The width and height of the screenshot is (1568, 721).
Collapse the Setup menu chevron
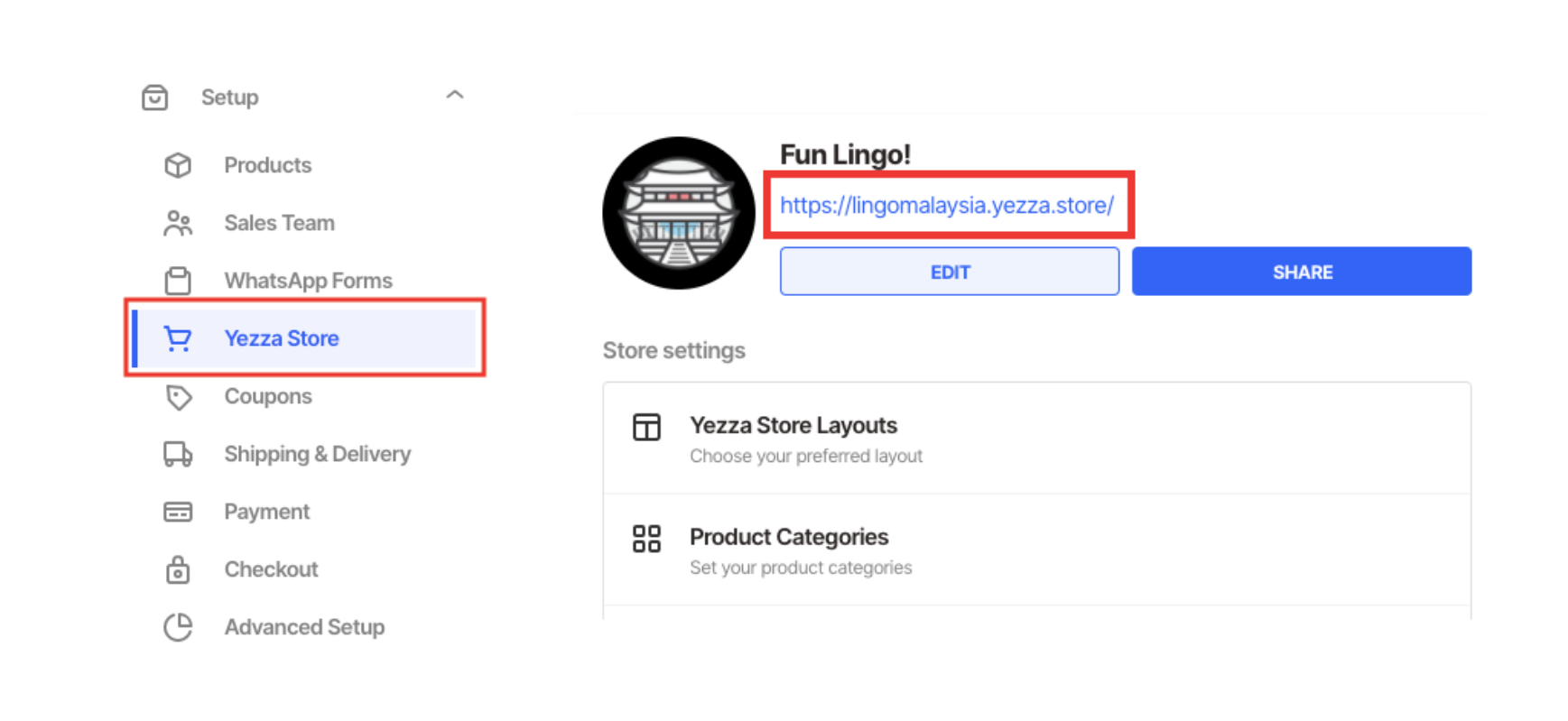coord(455,95)
